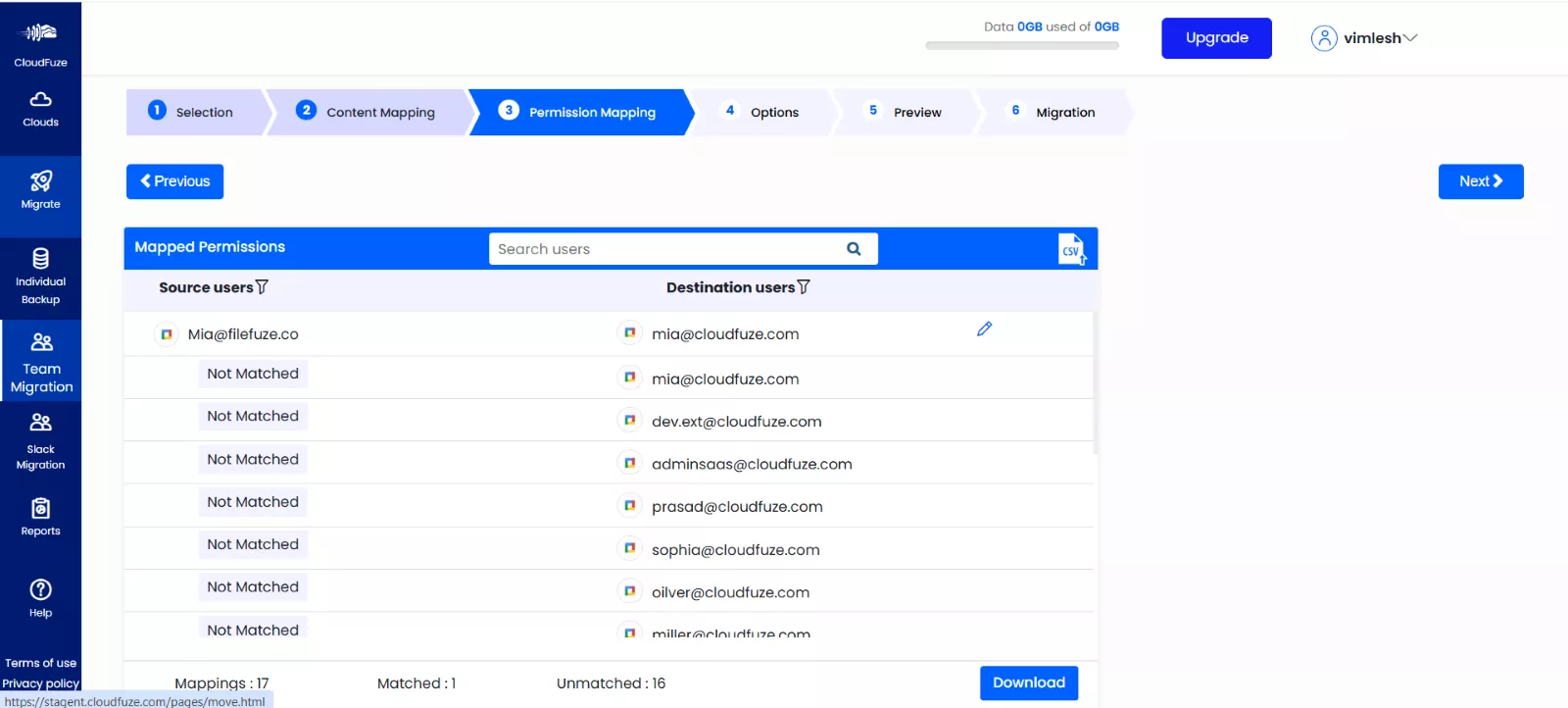Download the mapped permissions

(1029, 683)
